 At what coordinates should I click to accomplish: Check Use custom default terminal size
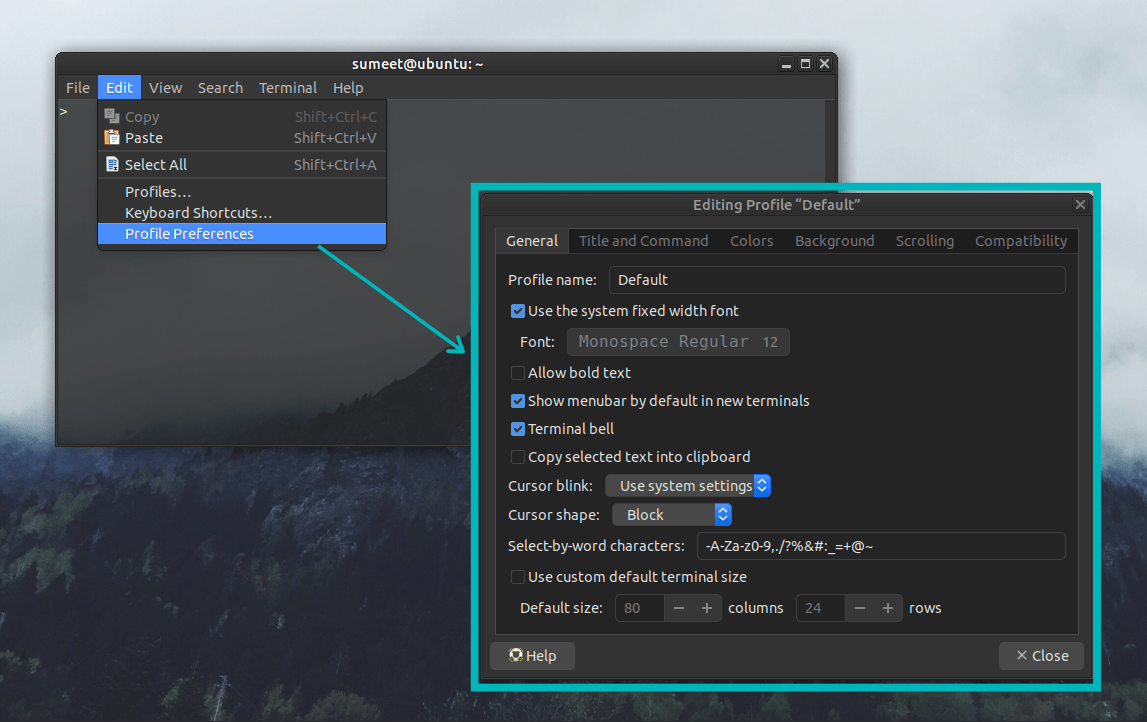[x=517, y=577]
